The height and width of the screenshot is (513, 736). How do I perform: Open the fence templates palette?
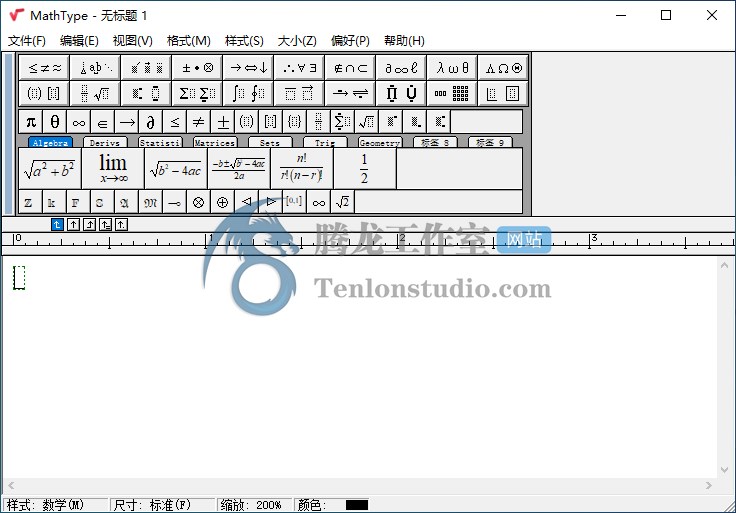pyautogui.click(x=44, y=93)
